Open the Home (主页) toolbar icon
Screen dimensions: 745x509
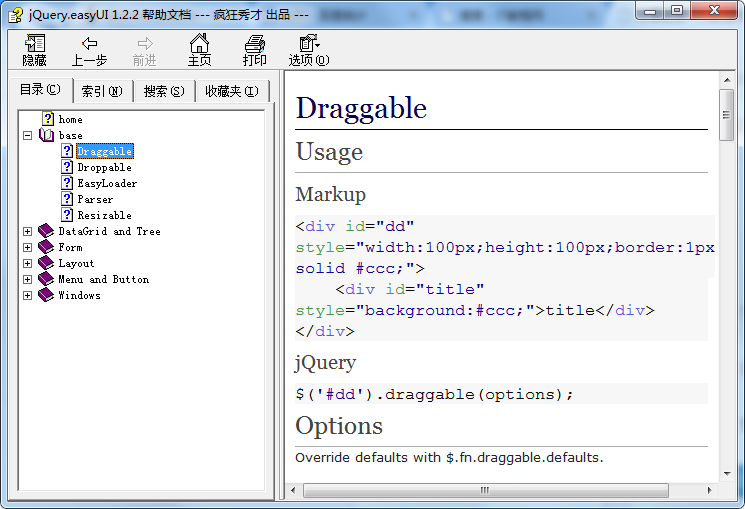[x=200, y=43]
